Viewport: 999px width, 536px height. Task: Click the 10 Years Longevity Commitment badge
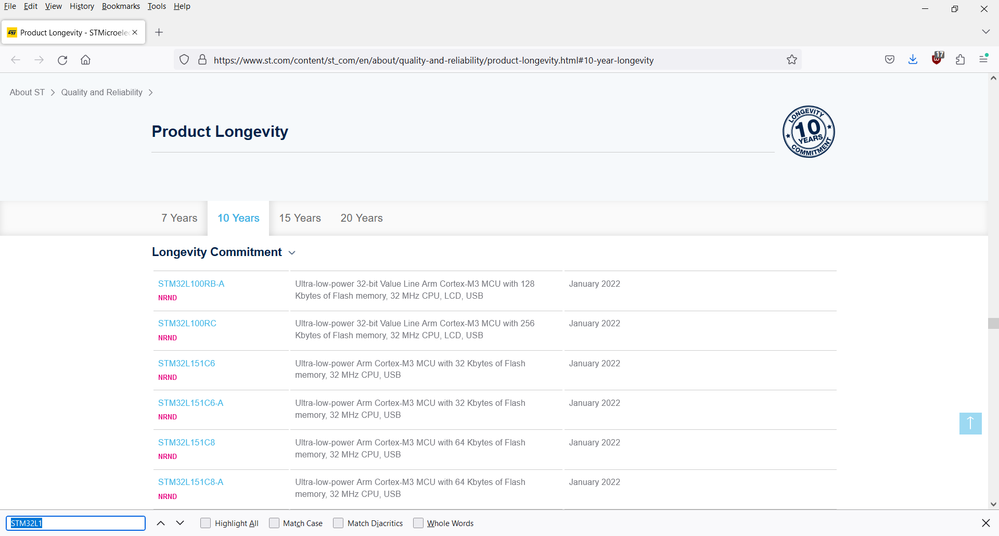[x=809, y=132]
